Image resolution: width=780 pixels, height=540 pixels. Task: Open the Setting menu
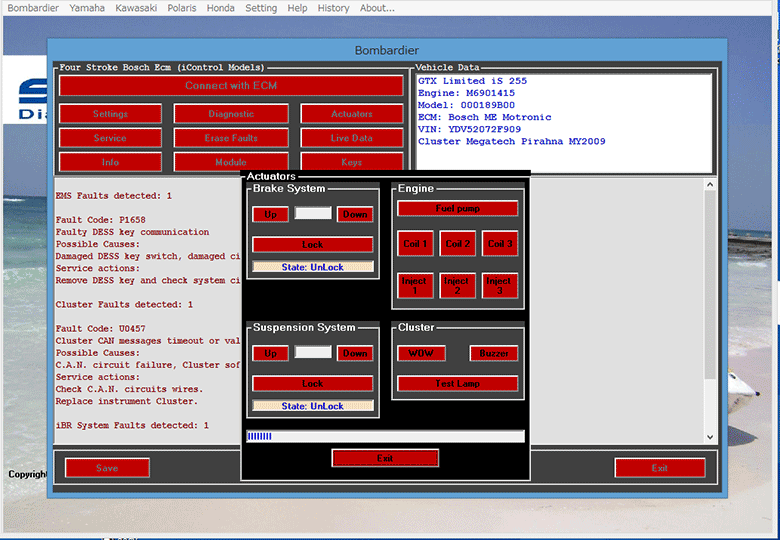point(261,8)
